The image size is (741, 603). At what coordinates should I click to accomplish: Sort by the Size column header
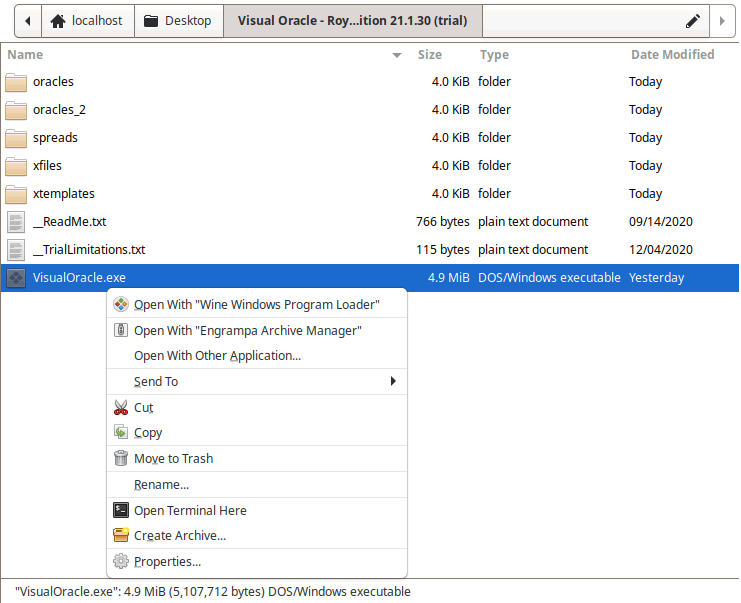point(430,55)
